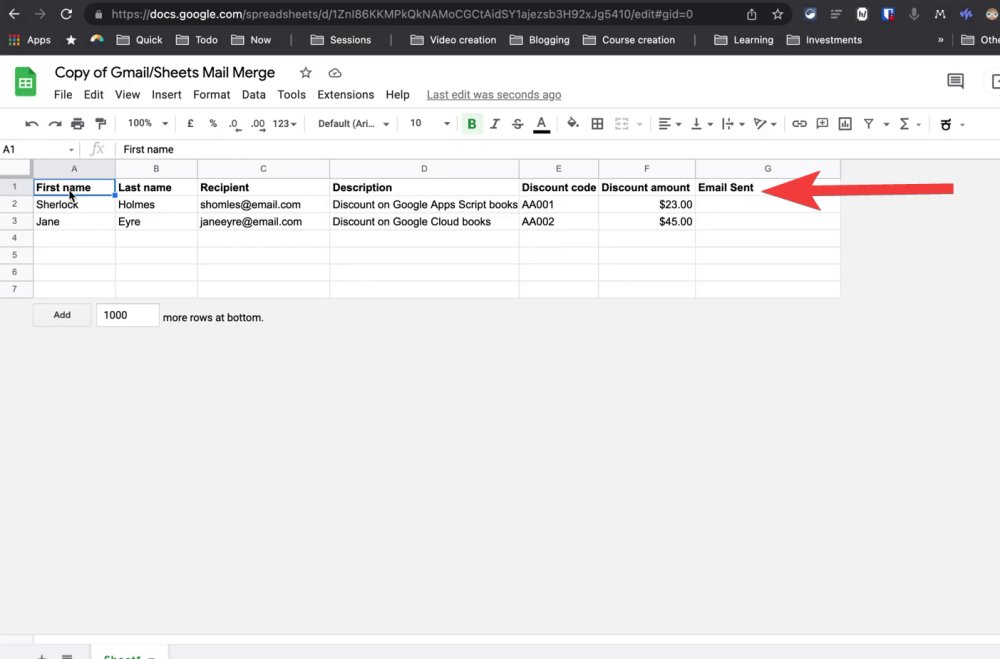Click the row count input field
This screenshot has width=1000, height=659.
pos(127,314)
